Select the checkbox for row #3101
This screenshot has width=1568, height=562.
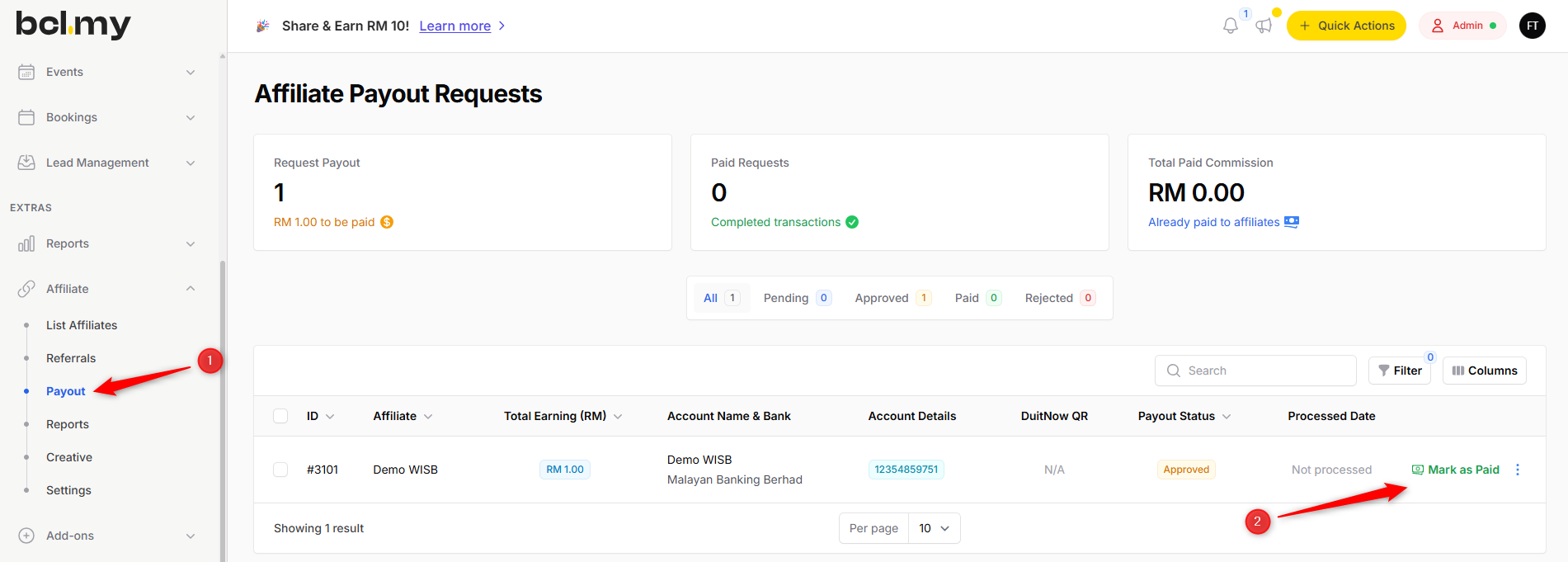click(x=280, y=470)
